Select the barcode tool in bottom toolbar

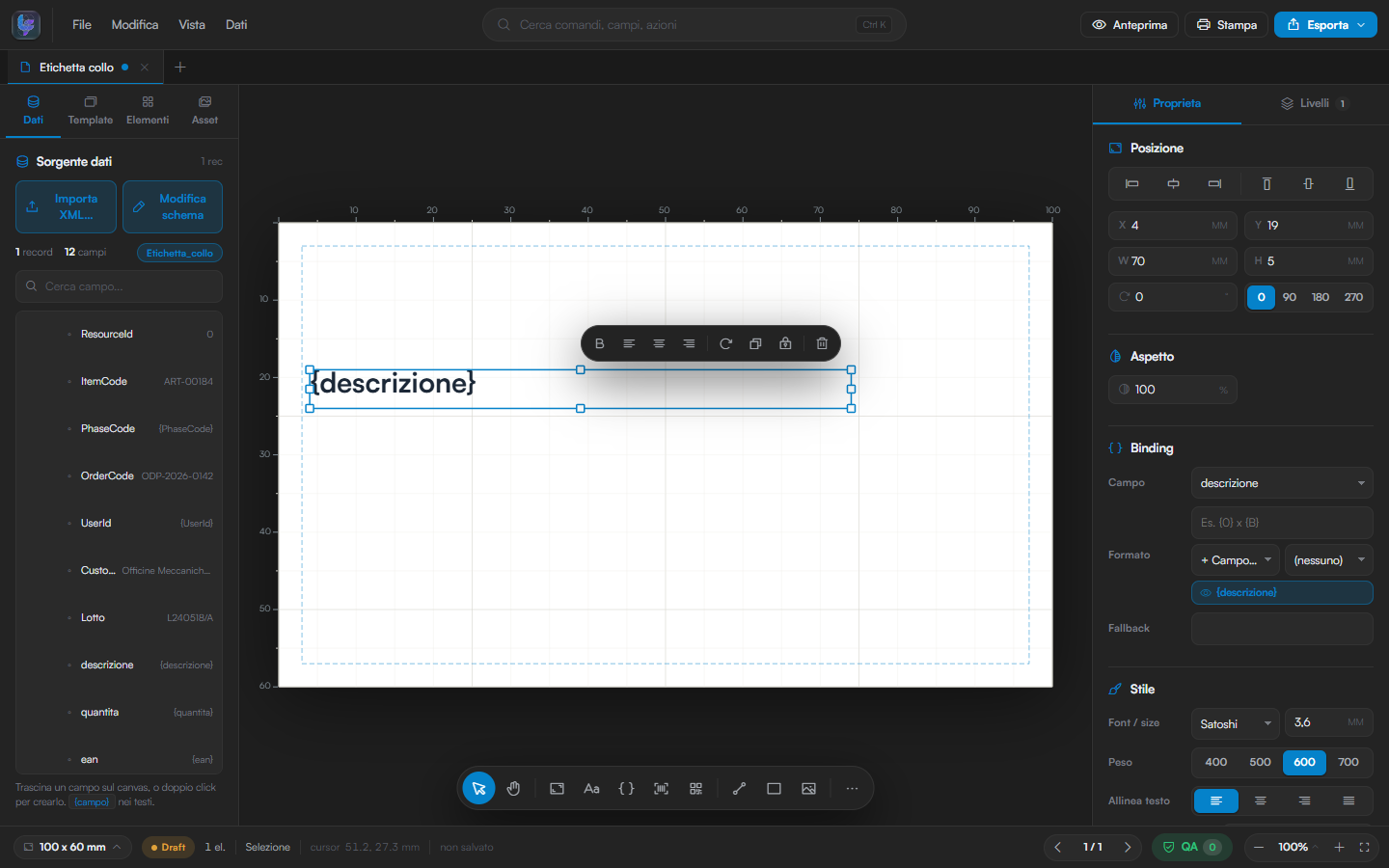[661, 788]
